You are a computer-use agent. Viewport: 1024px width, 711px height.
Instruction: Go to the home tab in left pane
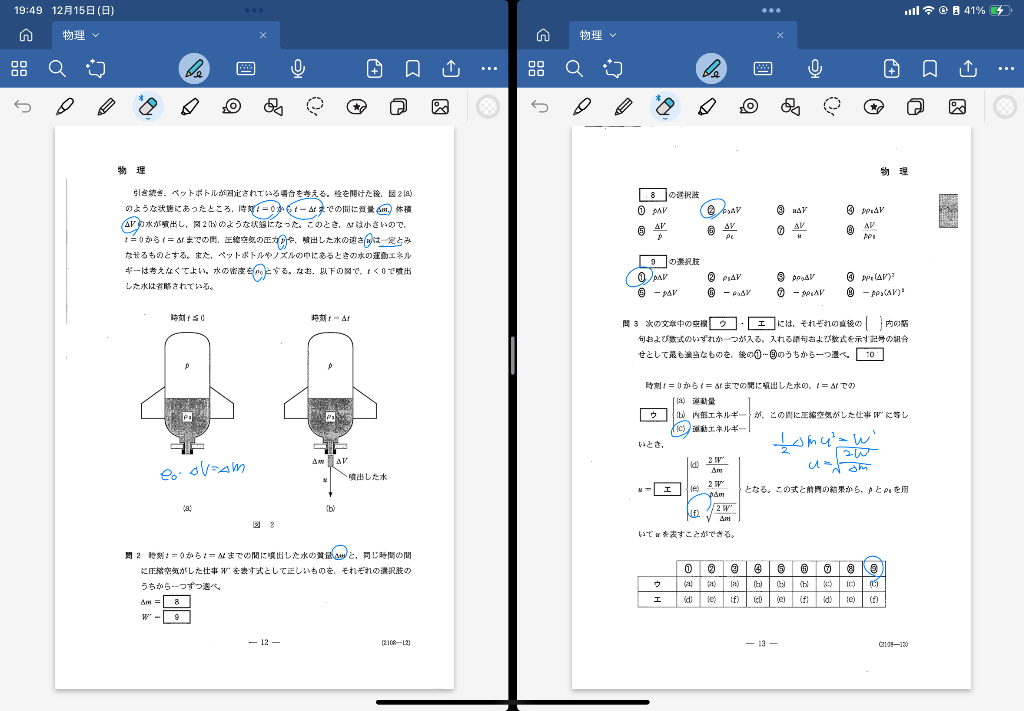[x=26, y=35]
